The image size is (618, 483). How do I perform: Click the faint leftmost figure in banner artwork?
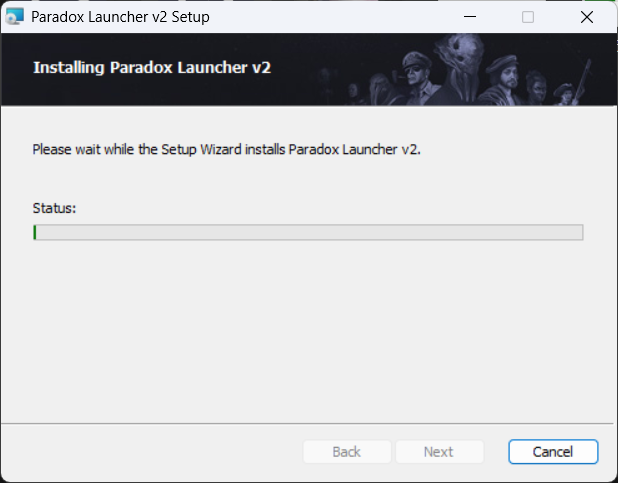[325, 86]
